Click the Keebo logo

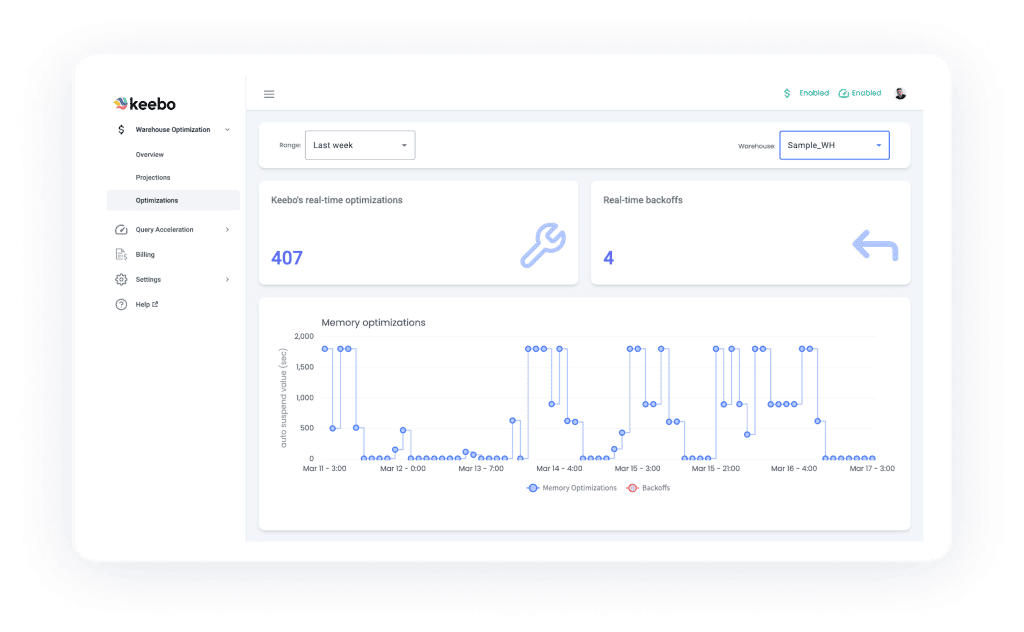pyautogui.click(x=146, y=103)
